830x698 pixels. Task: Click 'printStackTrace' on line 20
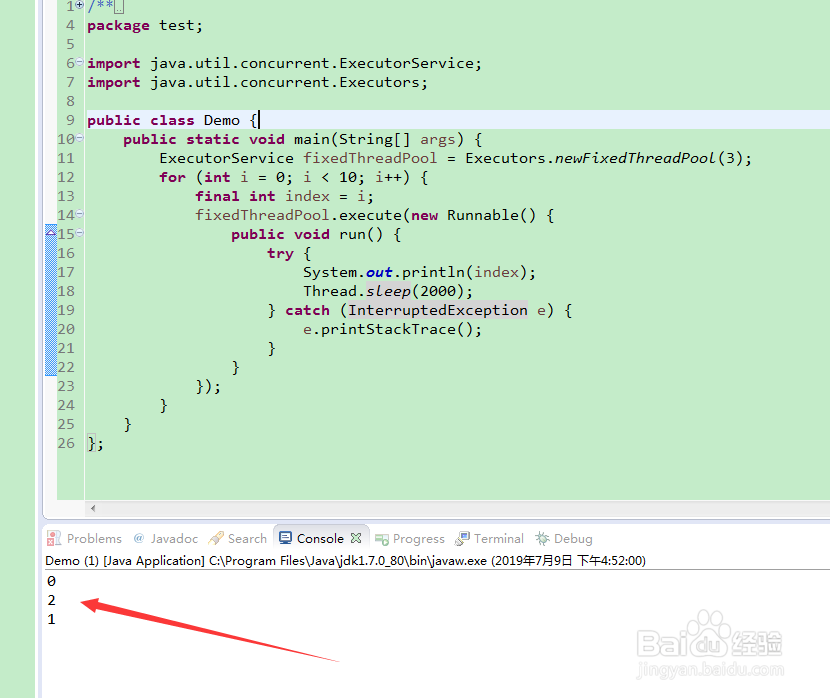(389, 329)
